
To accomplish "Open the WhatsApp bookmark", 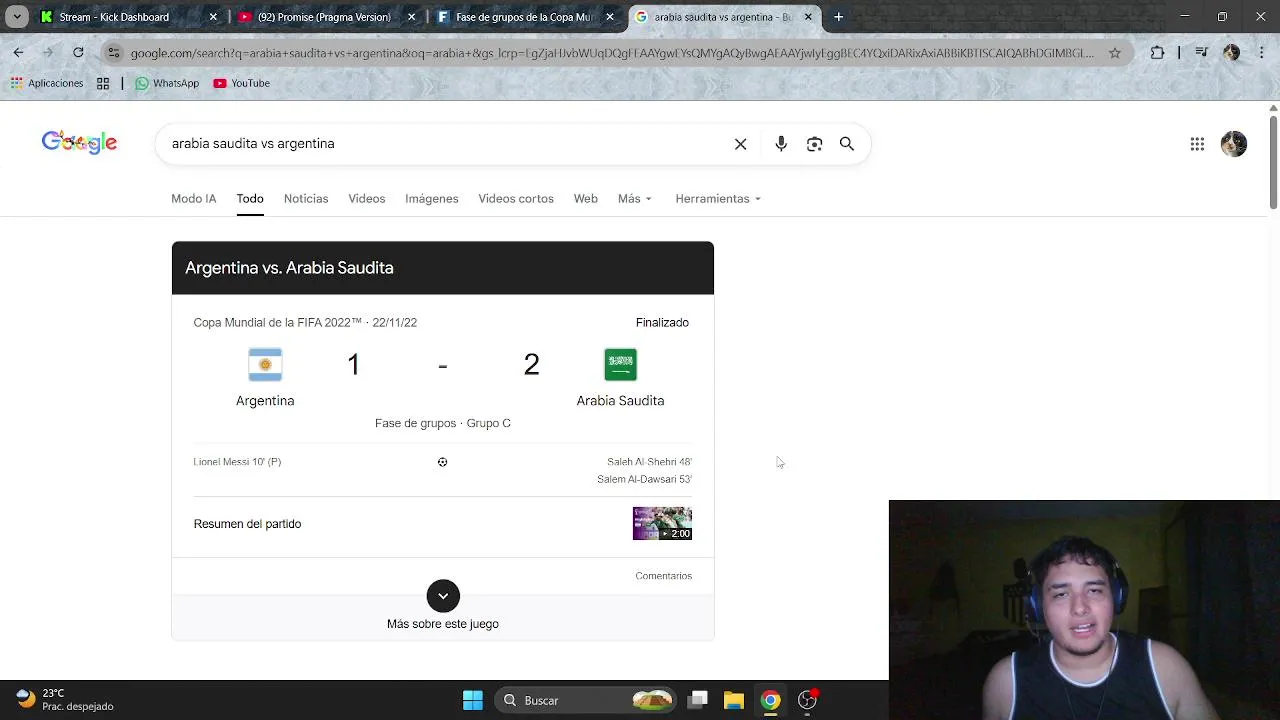I will pyautogui.click(x=167, y=83).
